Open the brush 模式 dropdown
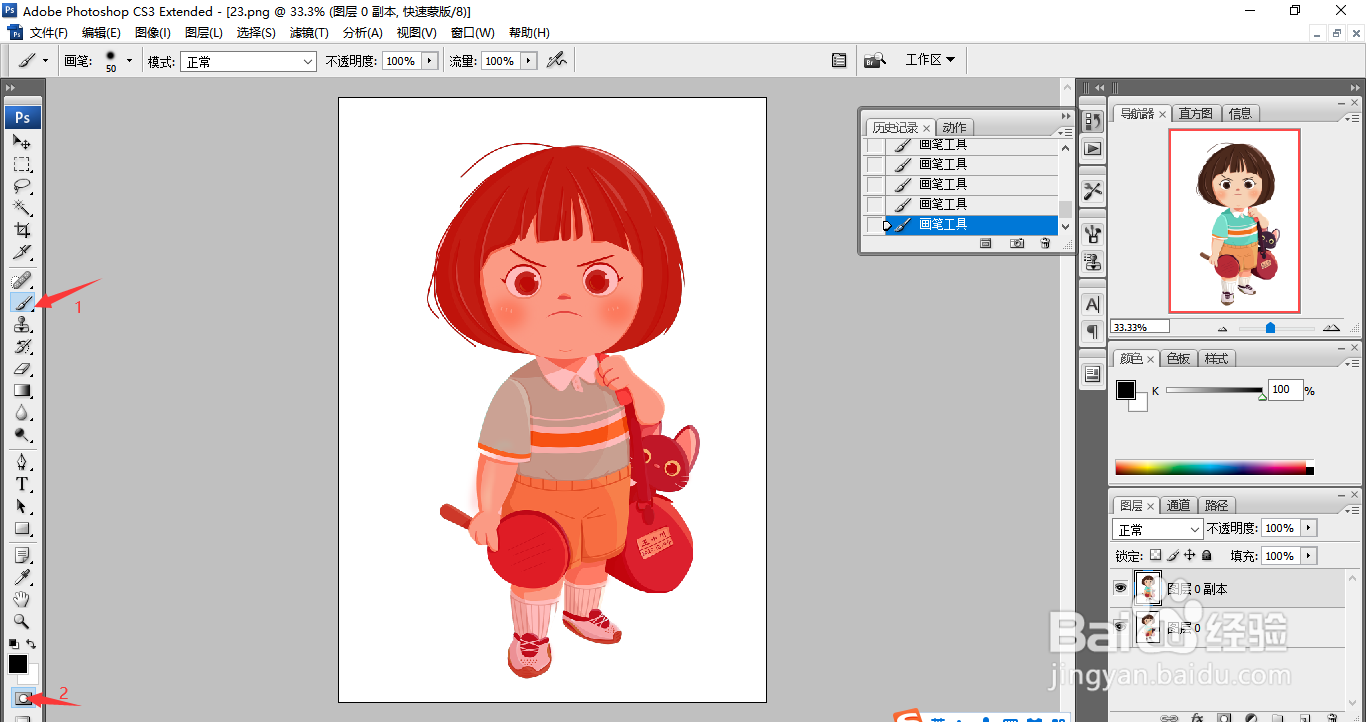 [x=247, y=61]
